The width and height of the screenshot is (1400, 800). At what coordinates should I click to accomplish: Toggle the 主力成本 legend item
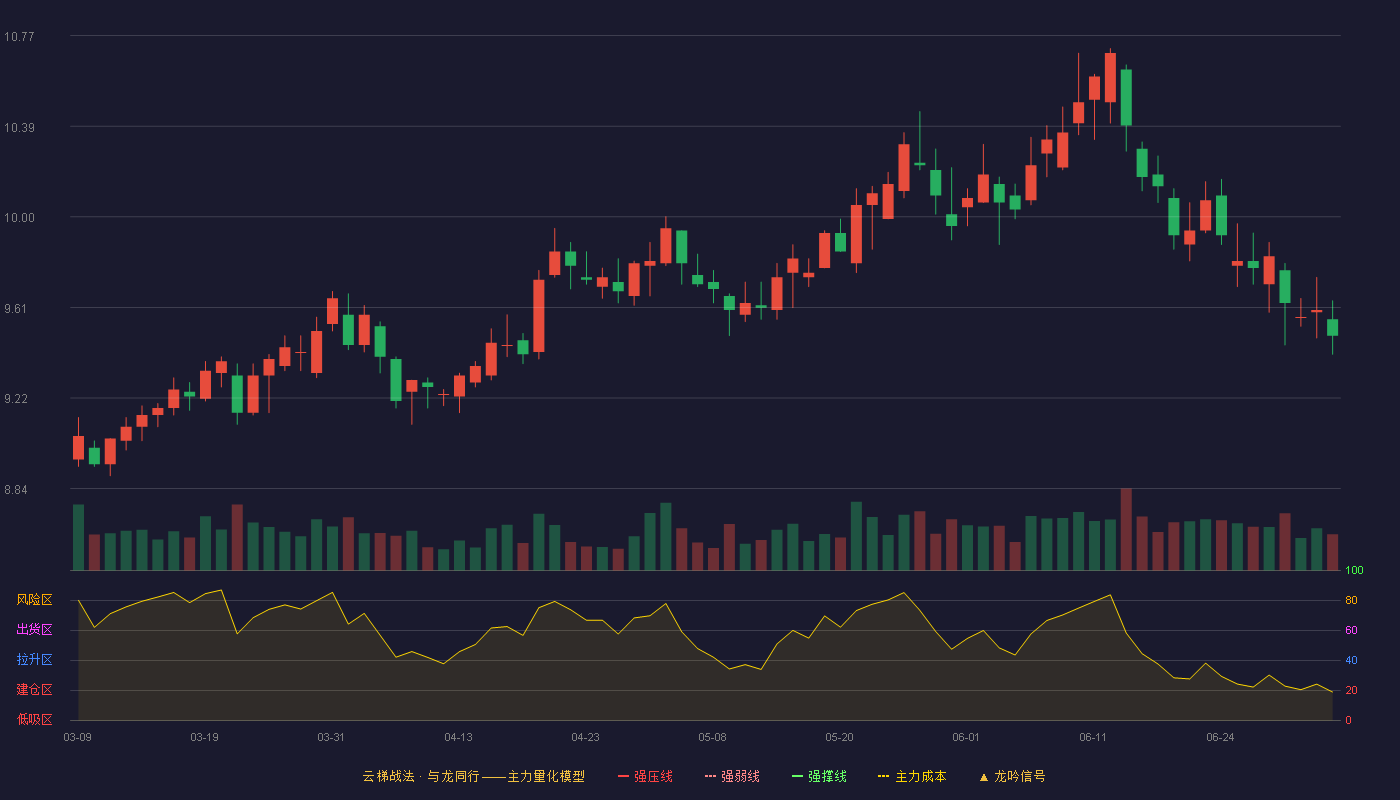click(x=912, y=776)
